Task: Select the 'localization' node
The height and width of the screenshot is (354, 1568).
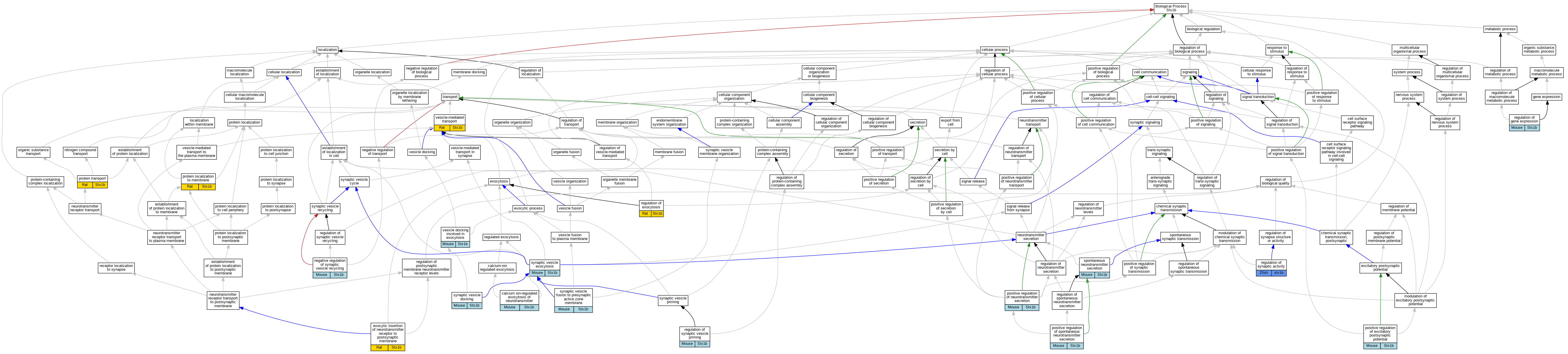Action: coord(327,50)
